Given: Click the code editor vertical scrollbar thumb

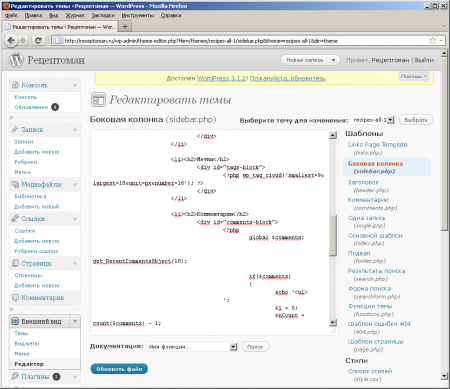Looking at the screenshot, I should [333, 236].
